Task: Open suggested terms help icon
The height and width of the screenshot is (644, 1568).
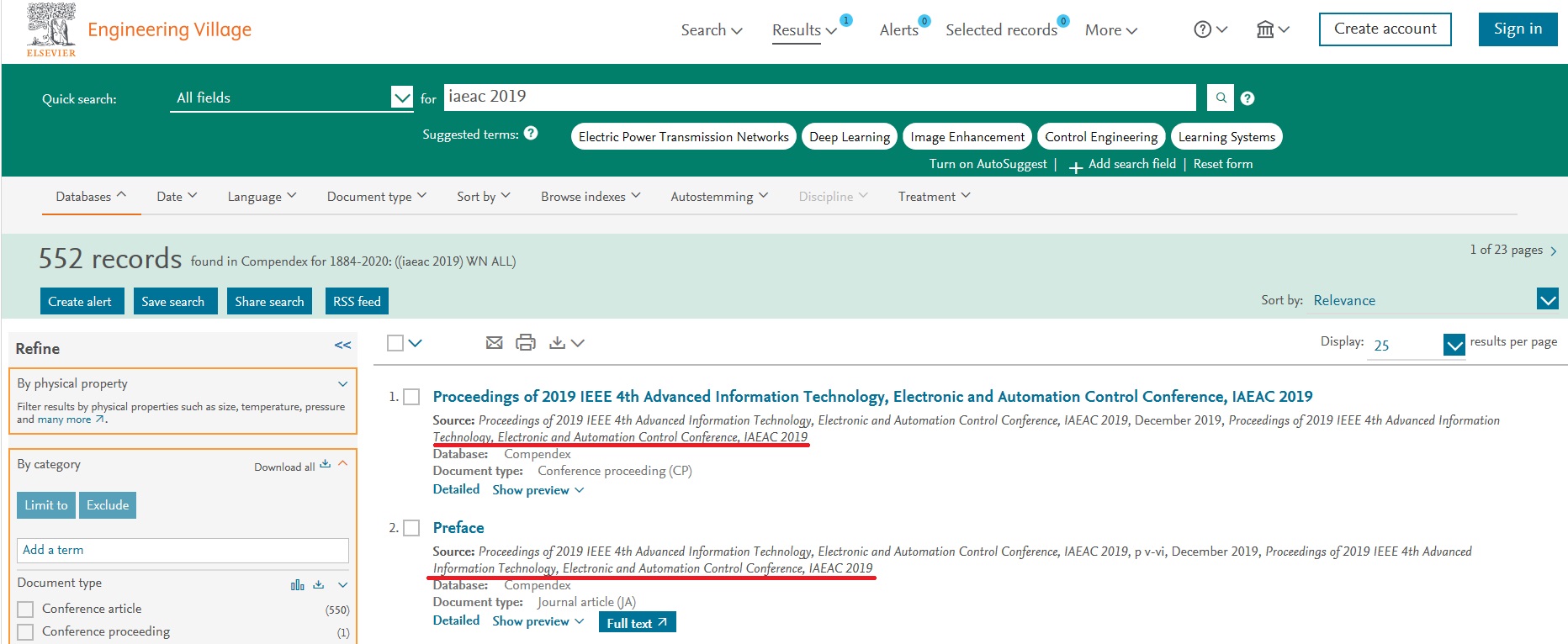Action: click(531, 133)
